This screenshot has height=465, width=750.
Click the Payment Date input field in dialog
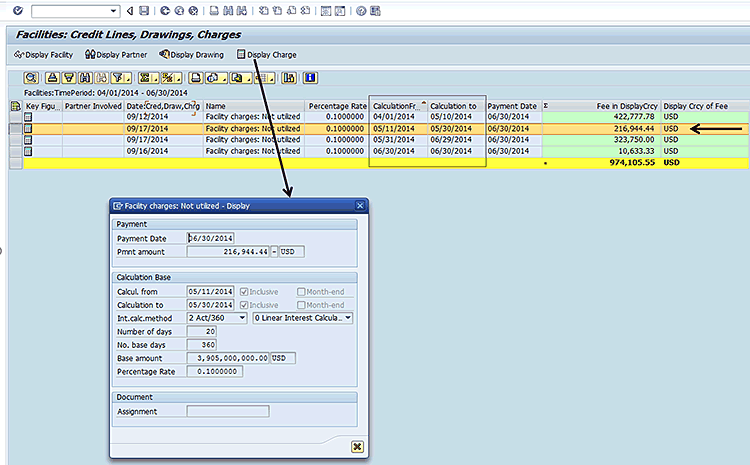click(x=212, y=238)
